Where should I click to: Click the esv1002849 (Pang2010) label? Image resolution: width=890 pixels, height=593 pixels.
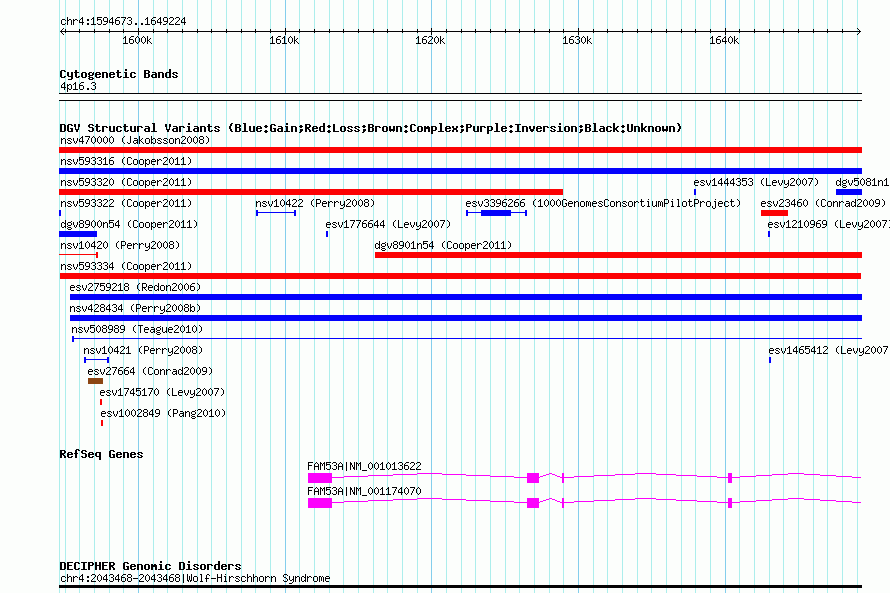(163, 413)
